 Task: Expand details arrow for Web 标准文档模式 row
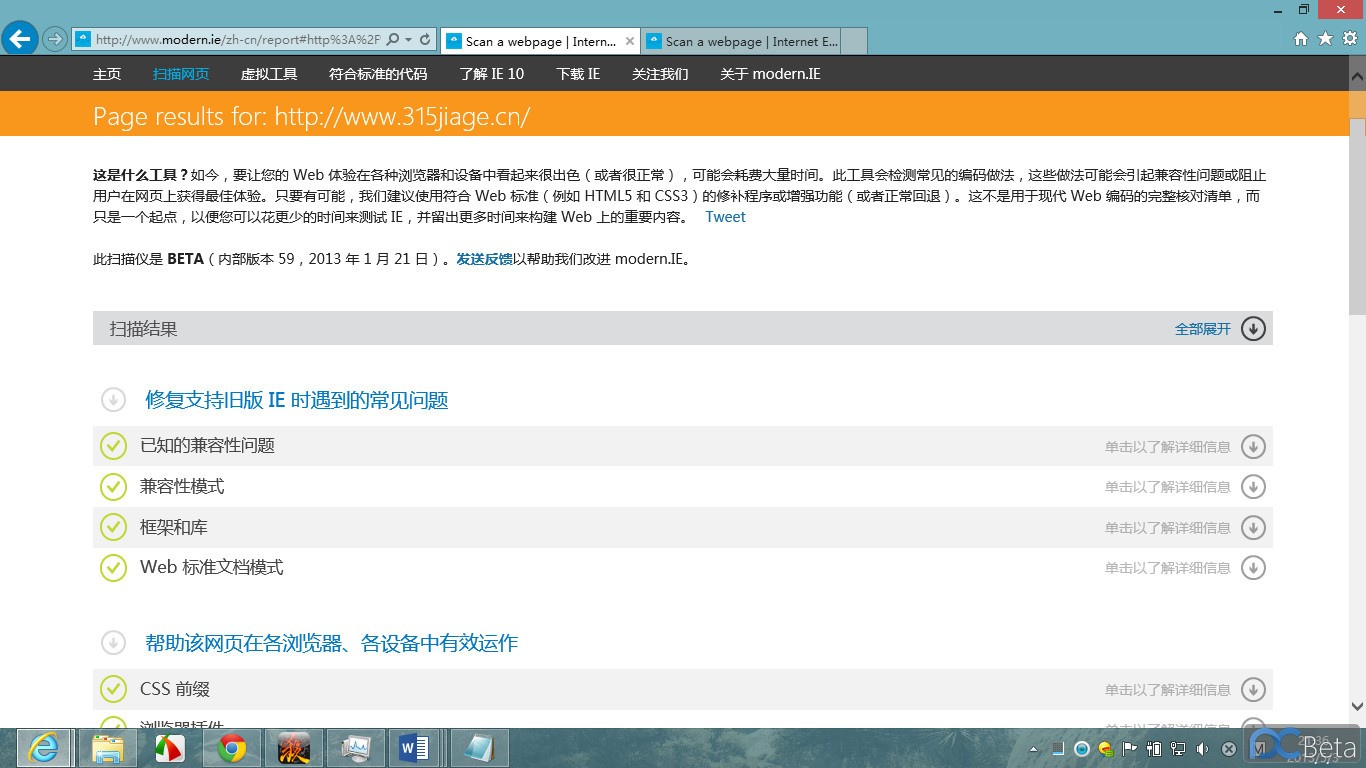[x=1253, y=568]
